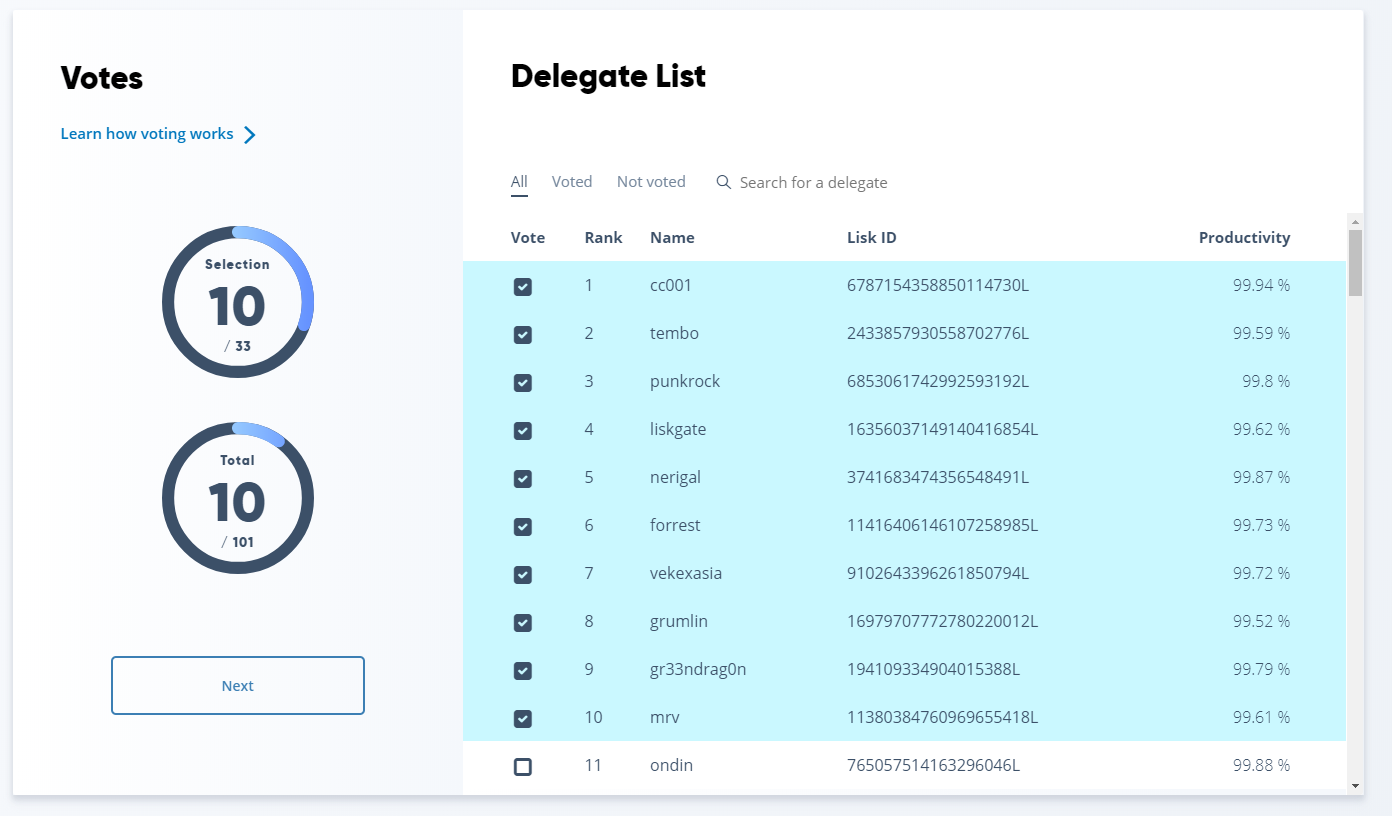Open the Learn how voting works link
1392x816 pixels.
coord(147,134)
